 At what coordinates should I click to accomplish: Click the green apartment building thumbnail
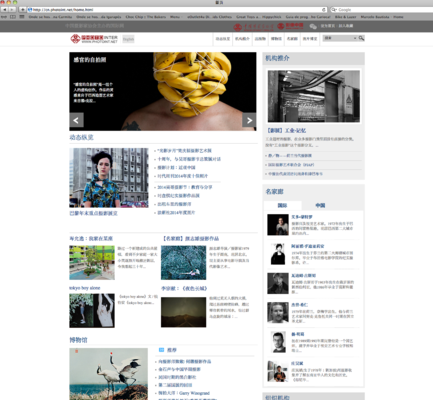92,263
